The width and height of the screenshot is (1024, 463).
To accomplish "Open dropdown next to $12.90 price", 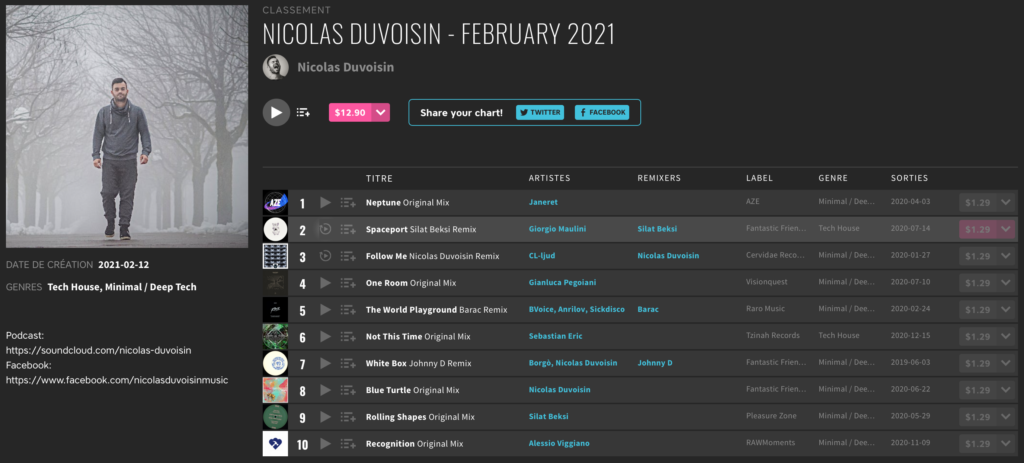I will pyautogui.click(x=381, y=112).
